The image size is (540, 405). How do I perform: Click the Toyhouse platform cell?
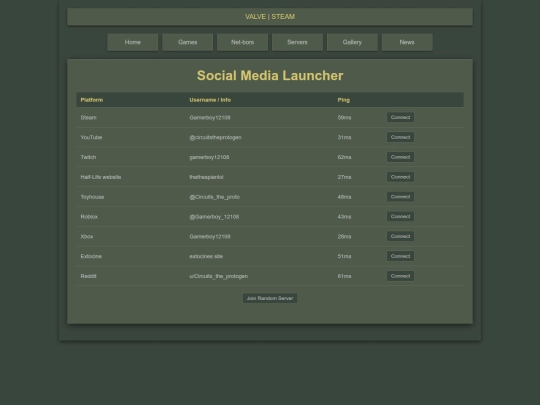[x=92, y=197]
